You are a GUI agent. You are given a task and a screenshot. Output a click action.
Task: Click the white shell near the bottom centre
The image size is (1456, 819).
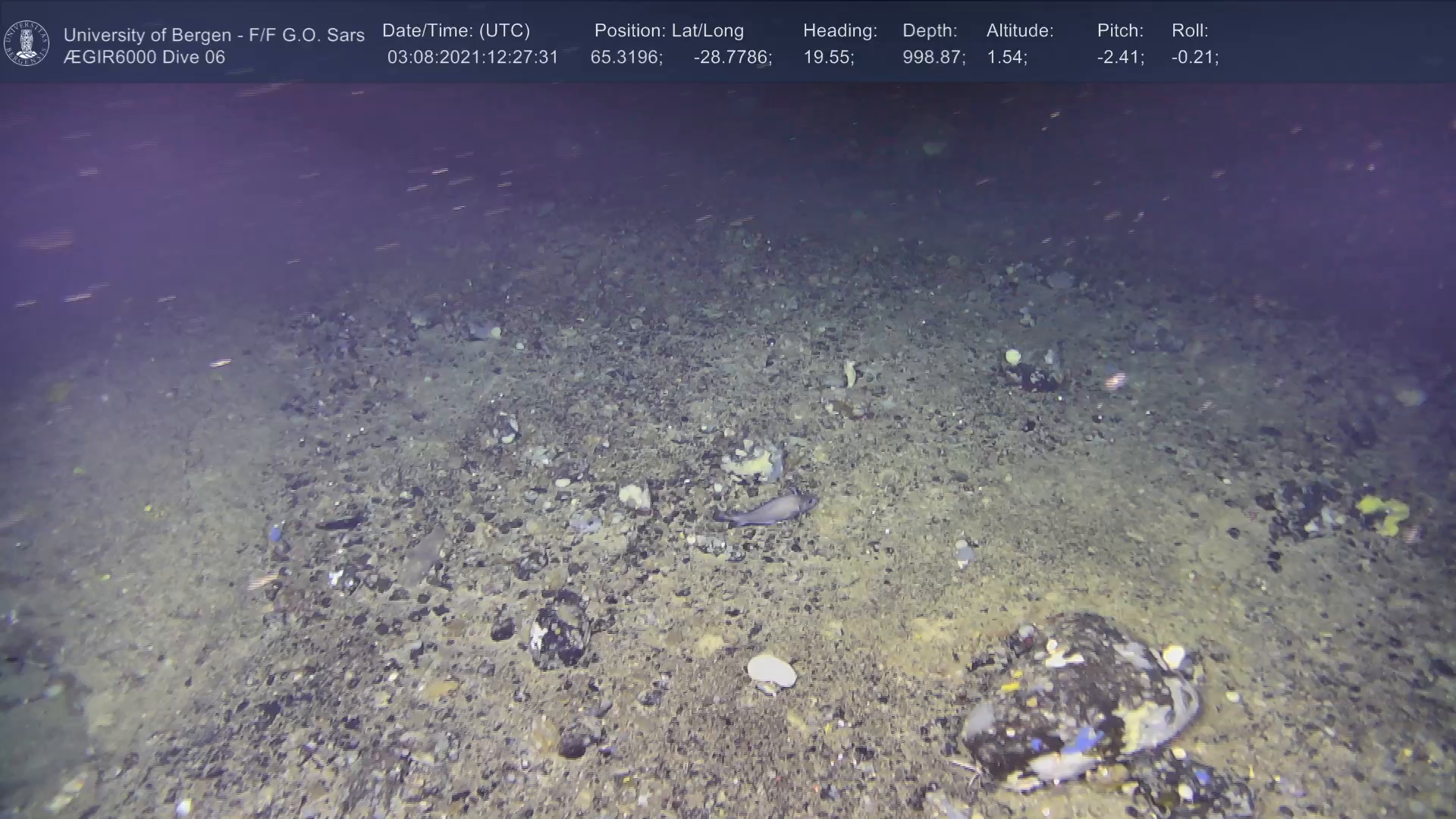pos(771,672)
